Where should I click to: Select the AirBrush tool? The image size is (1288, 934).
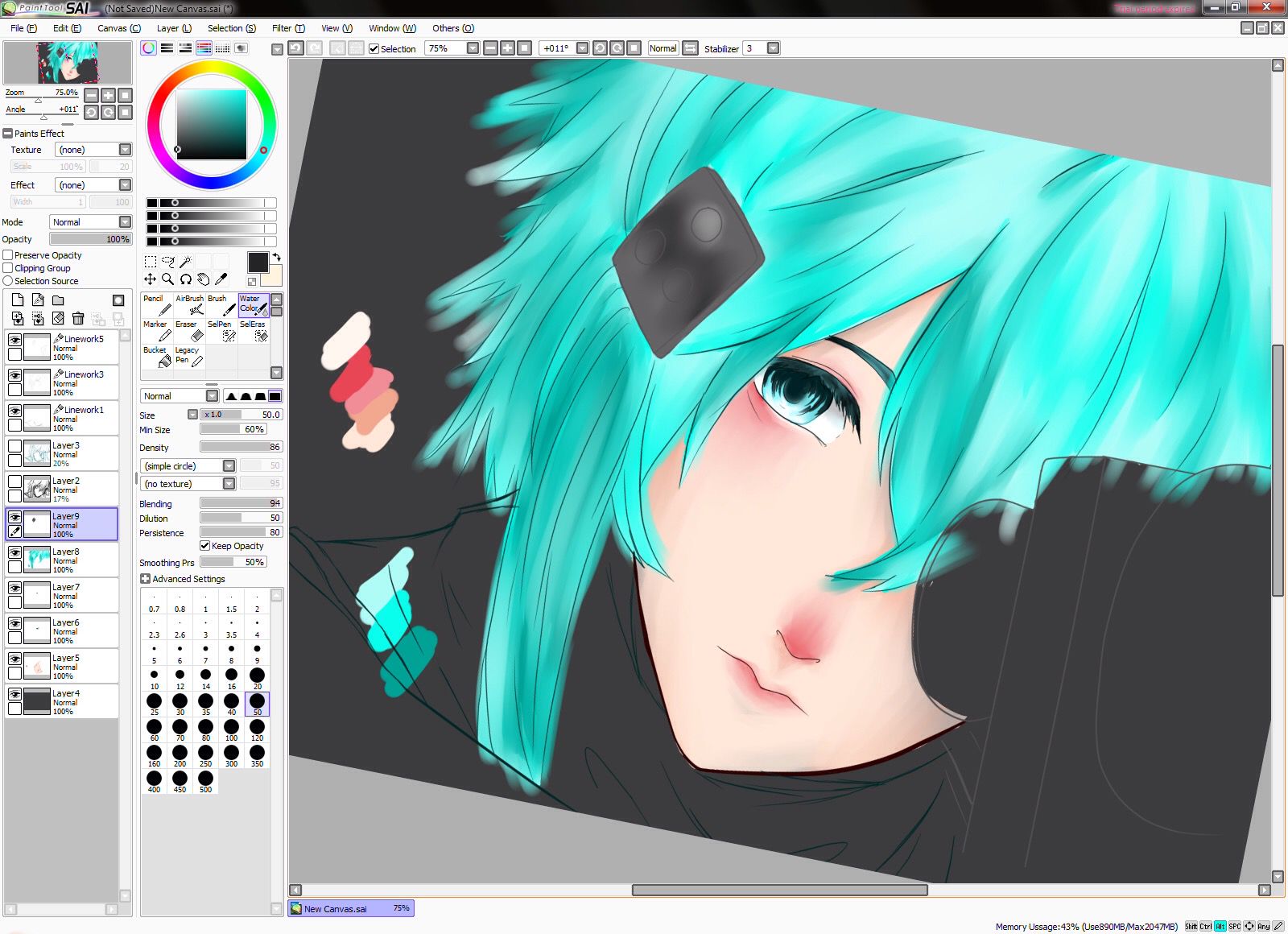tap(189, 305)
